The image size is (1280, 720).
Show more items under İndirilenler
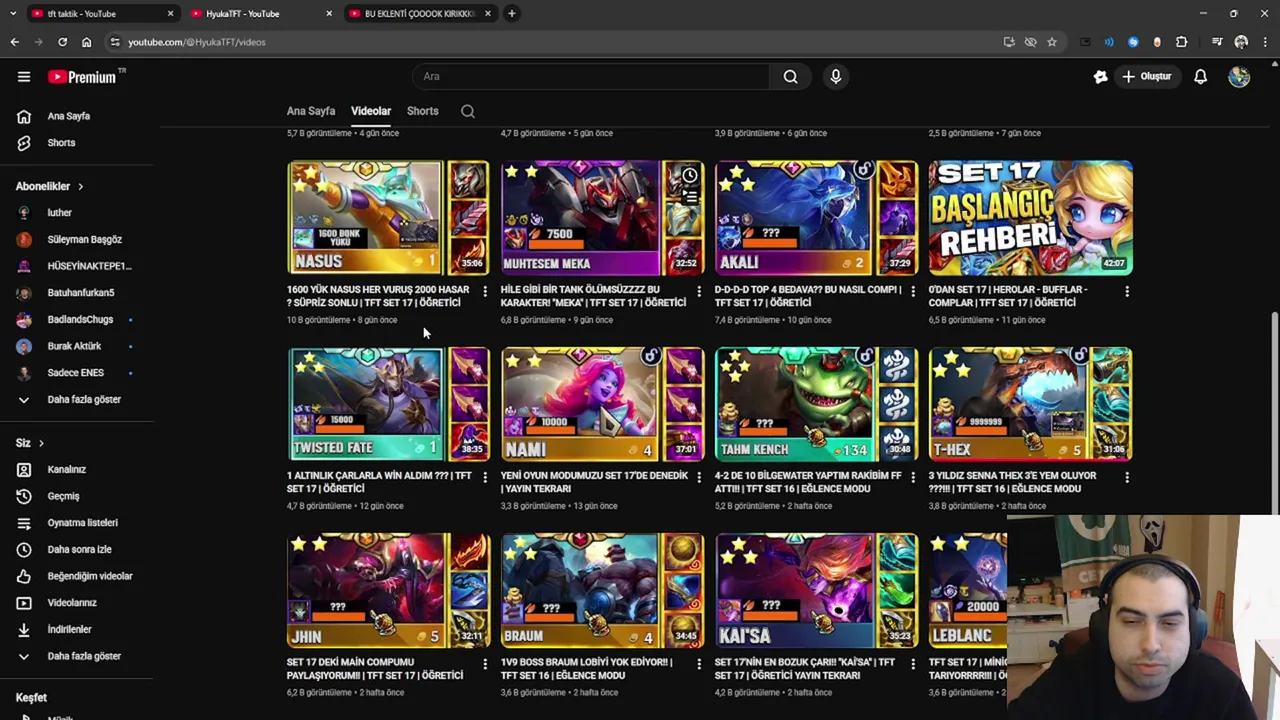77,656
